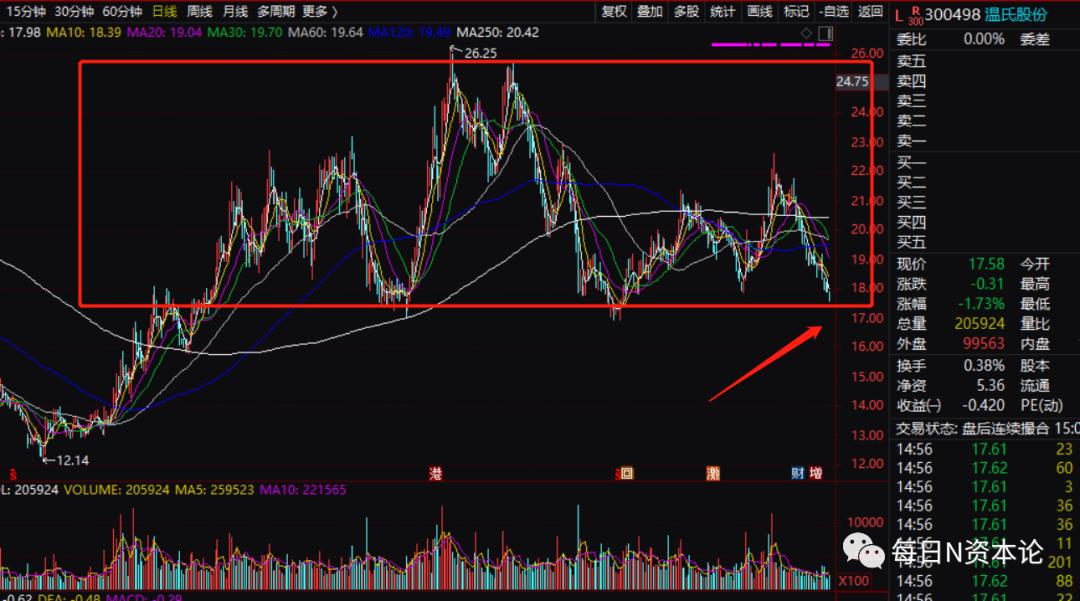Screen dimensions: 1080x601
Task: Activate the 画线 drawing tool
Action: [760, 12]
